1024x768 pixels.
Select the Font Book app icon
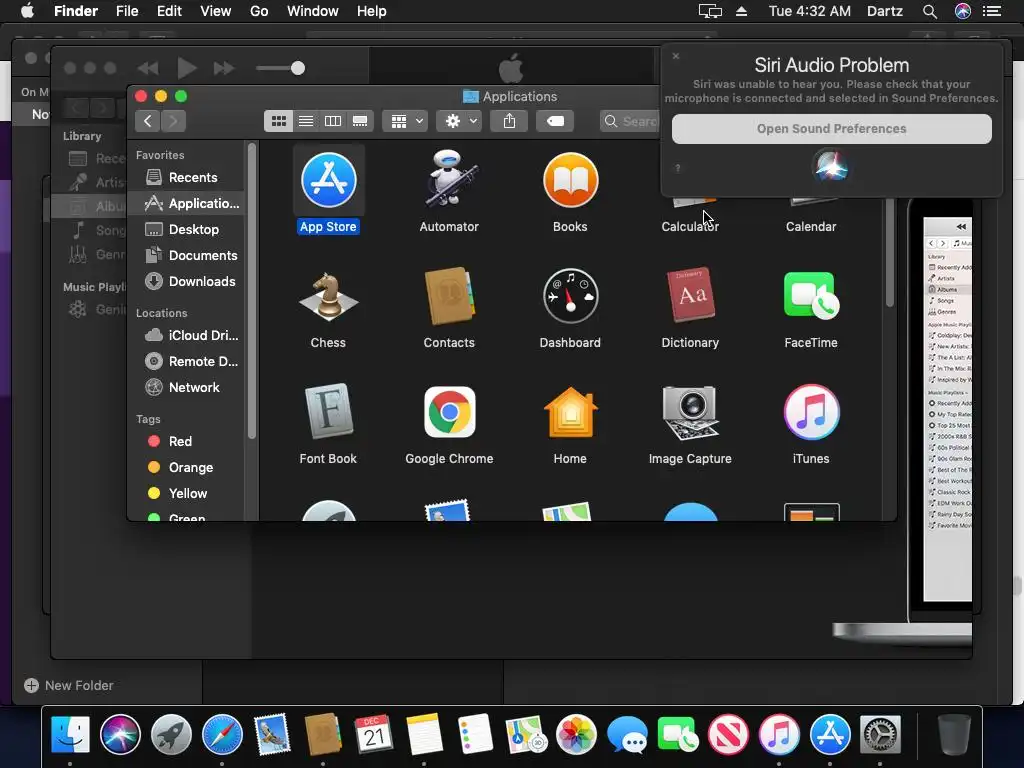(x=328, y=411)
